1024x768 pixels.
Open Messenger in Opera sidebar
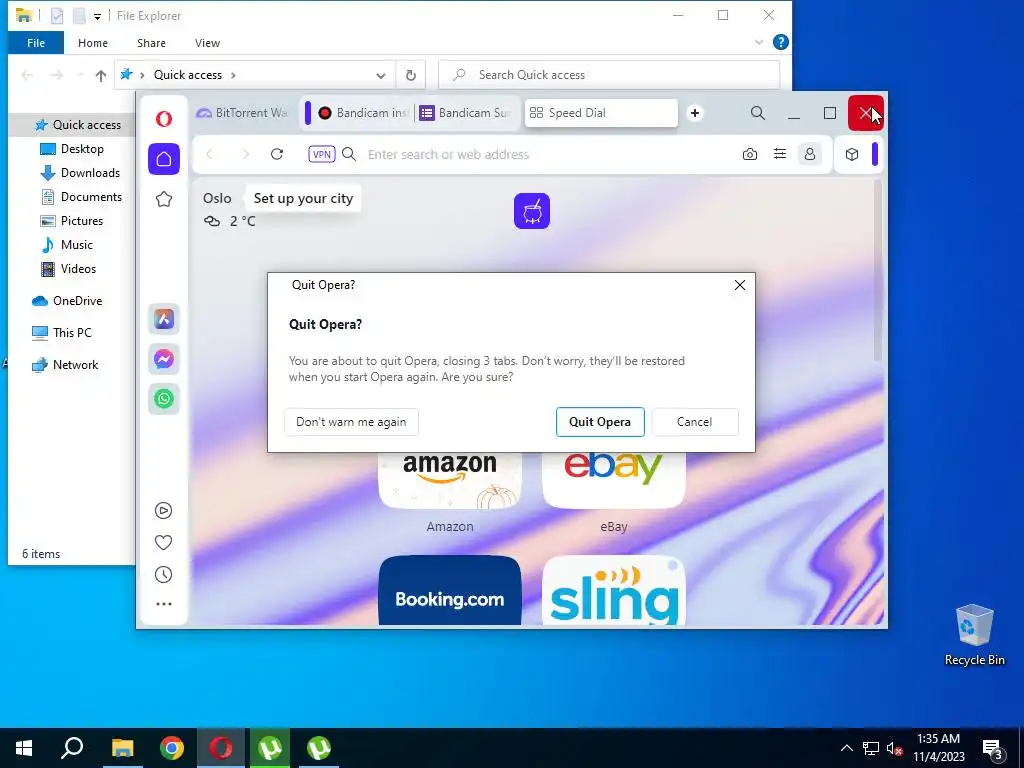[164, 359]
